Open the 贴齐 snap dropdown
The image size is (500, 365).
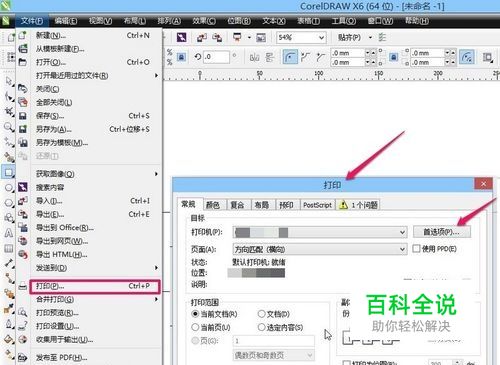370,37
